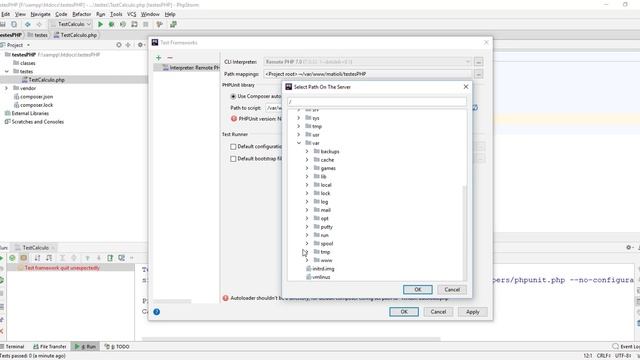This screenshot has width=640, height=360.
Task: Start debugging with the bug icon
Action: (111, 24)
